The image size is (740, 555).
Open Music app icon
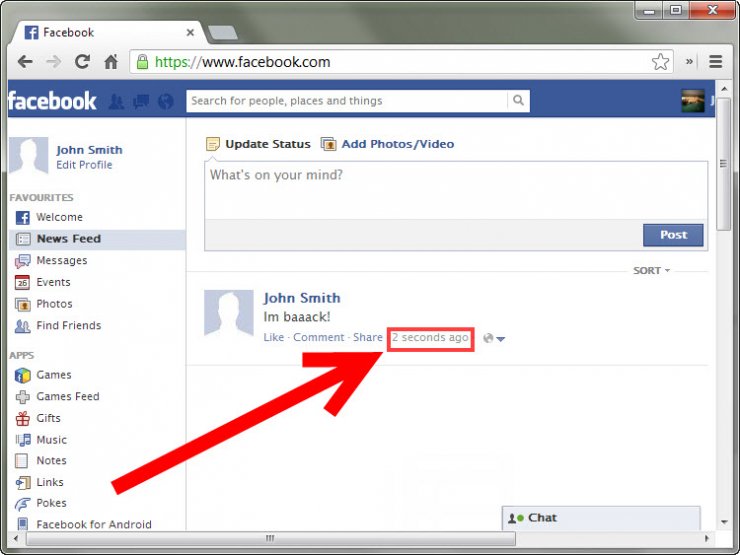click(x=23, y=440)
